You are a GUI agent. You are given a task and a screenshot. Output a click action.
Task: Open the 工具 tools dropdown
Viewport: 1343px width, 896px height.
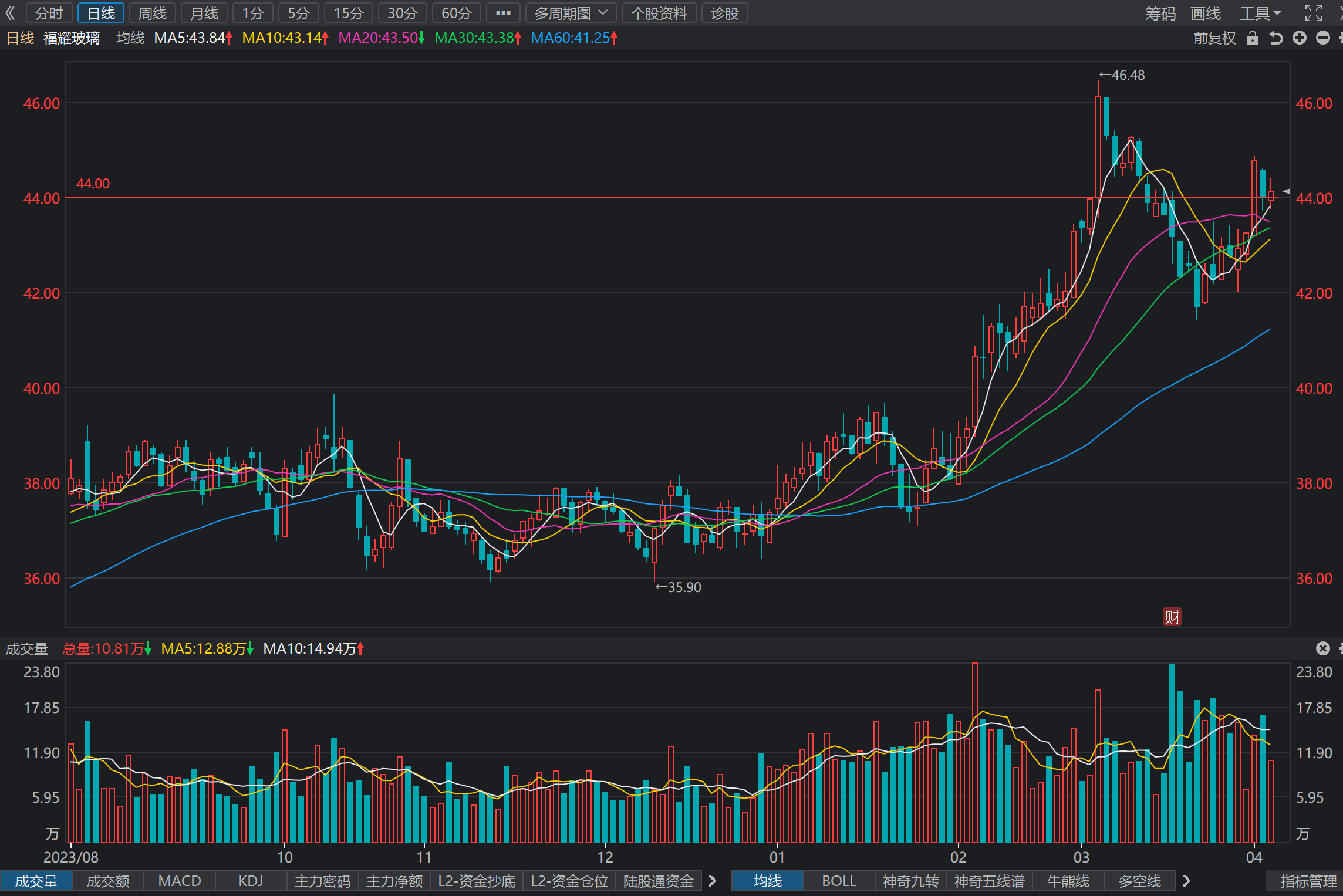click(1260, 13)
